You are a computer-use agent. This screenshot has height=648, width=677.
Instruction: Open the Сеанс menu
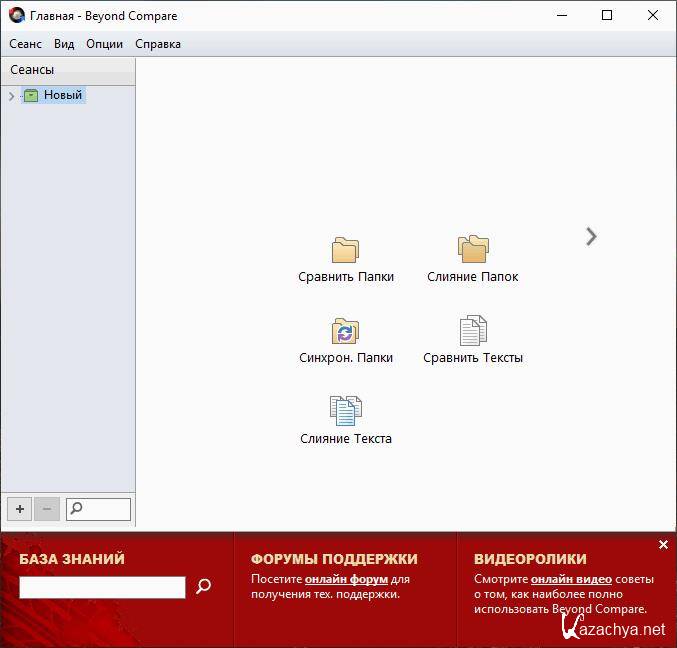[26, 44]
